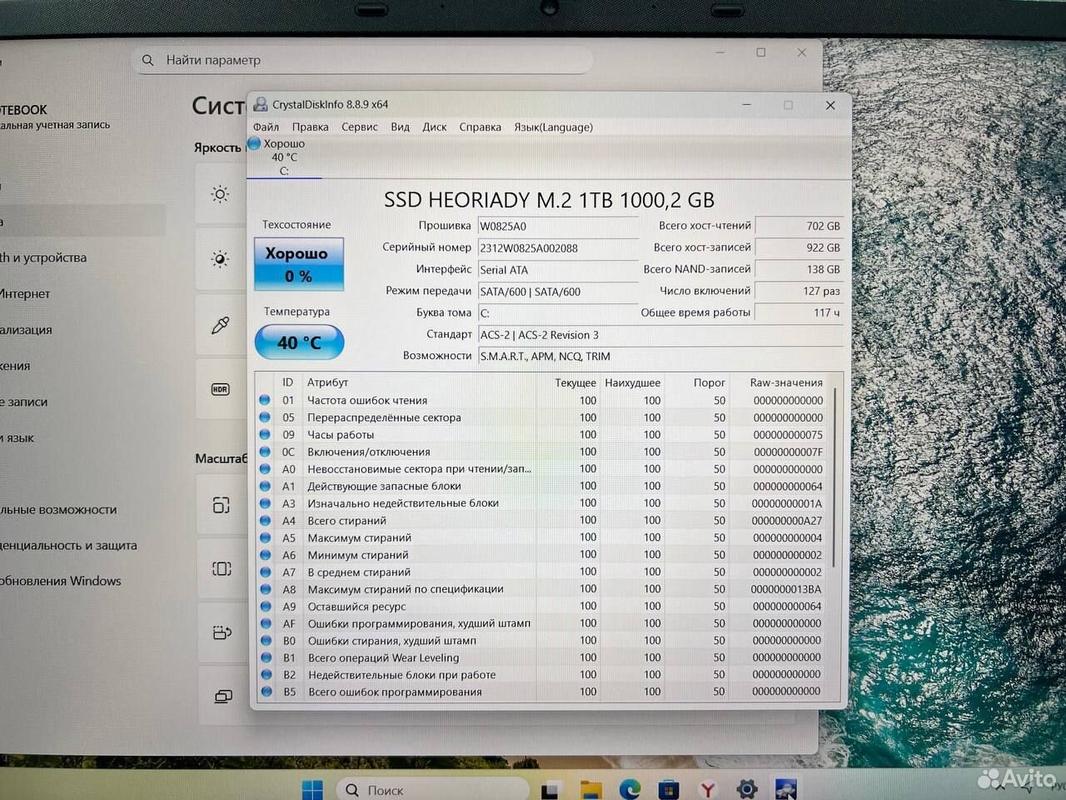Click the Windows Start button on taskbar
The height and width of the screenshot is (800, 1066).
312,790
